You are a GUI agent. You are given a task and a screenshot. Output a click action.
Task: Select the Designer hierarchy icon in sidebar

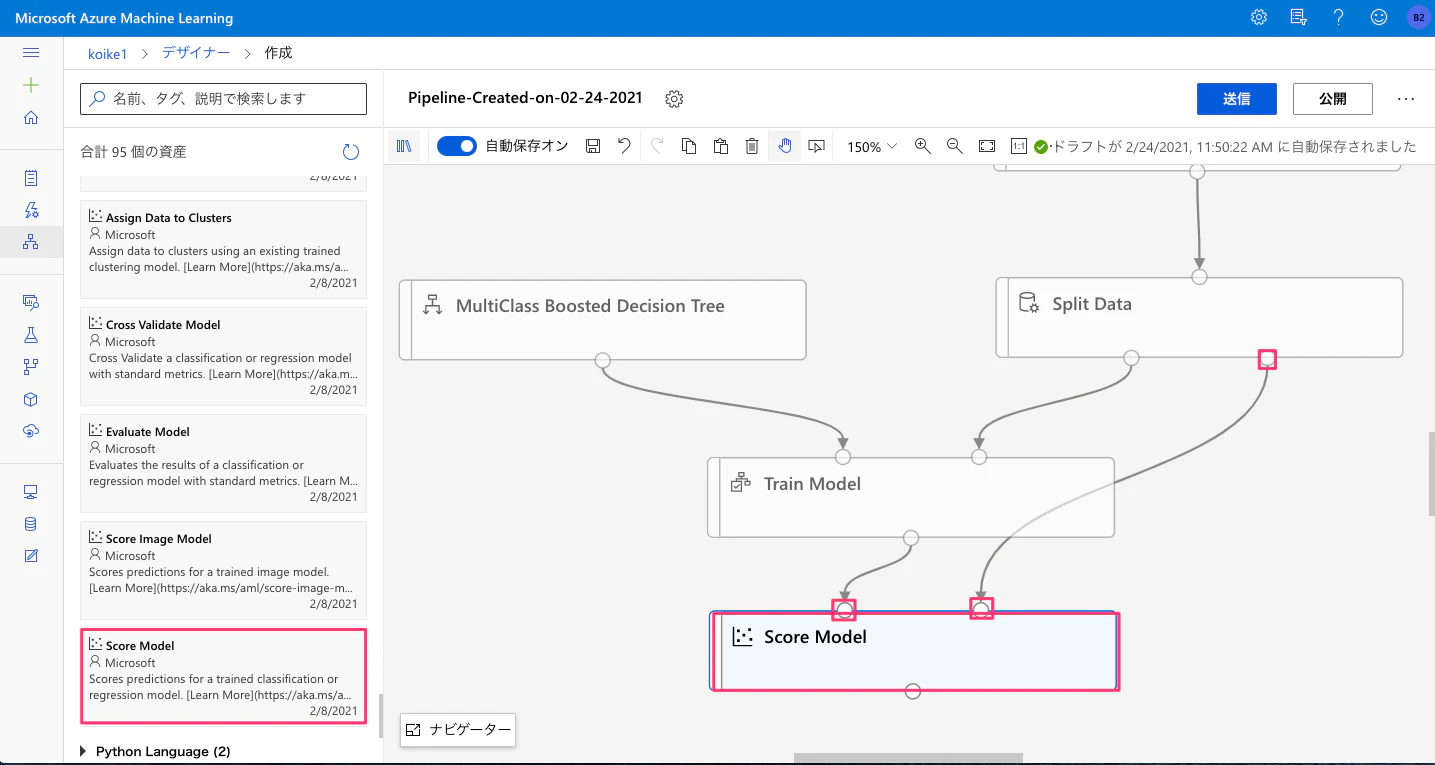click(x=31, y=242)
